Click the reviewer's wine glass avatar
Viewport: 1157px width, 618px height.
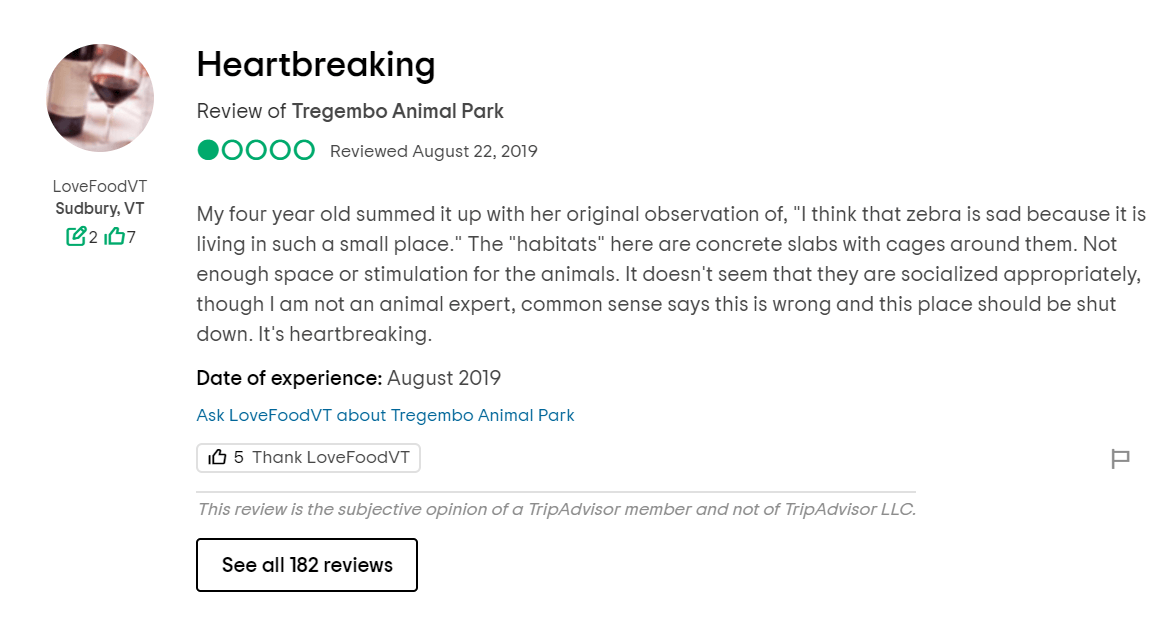(x=100, y=98)
